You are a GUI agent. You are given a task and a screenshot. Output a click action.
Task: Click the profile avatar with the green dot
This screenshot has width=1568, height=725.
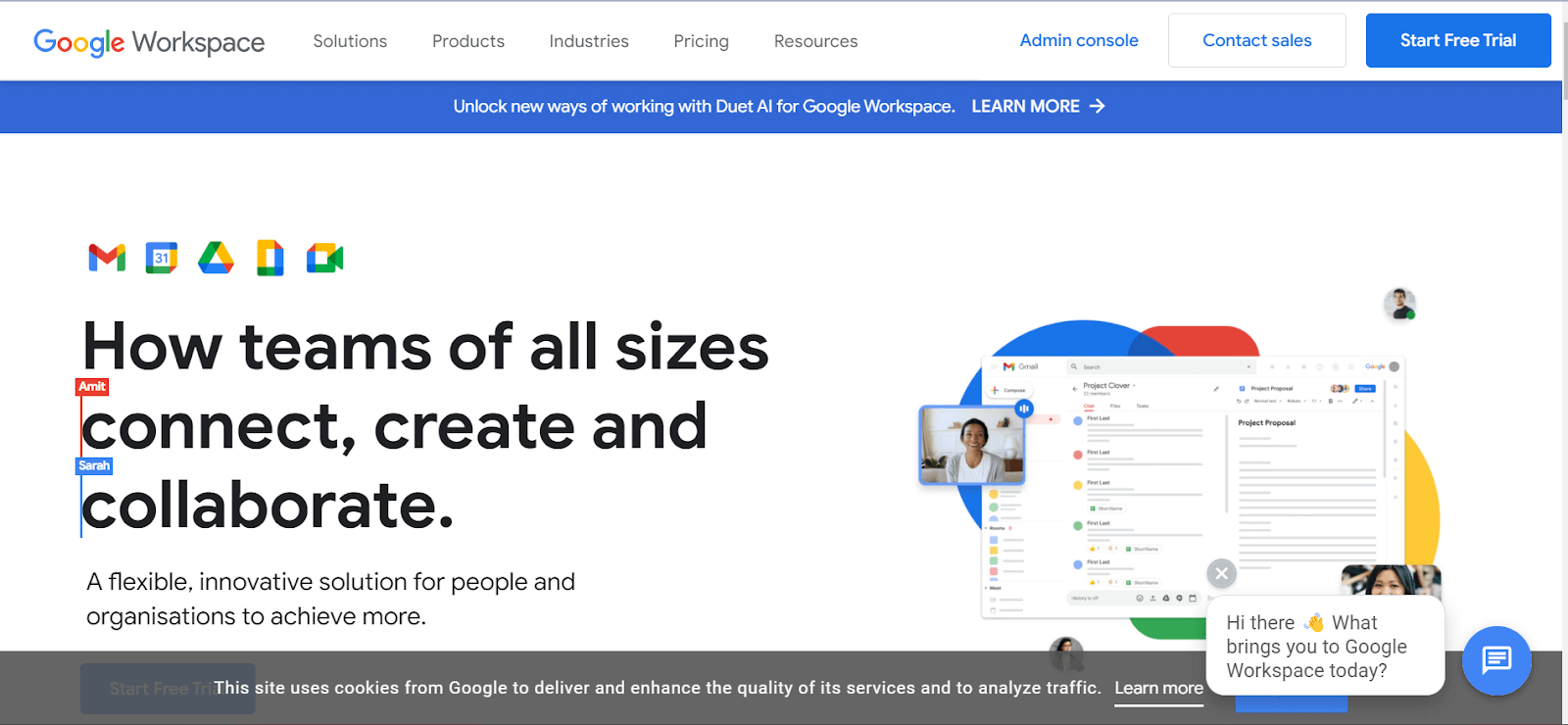(1399, 304)
